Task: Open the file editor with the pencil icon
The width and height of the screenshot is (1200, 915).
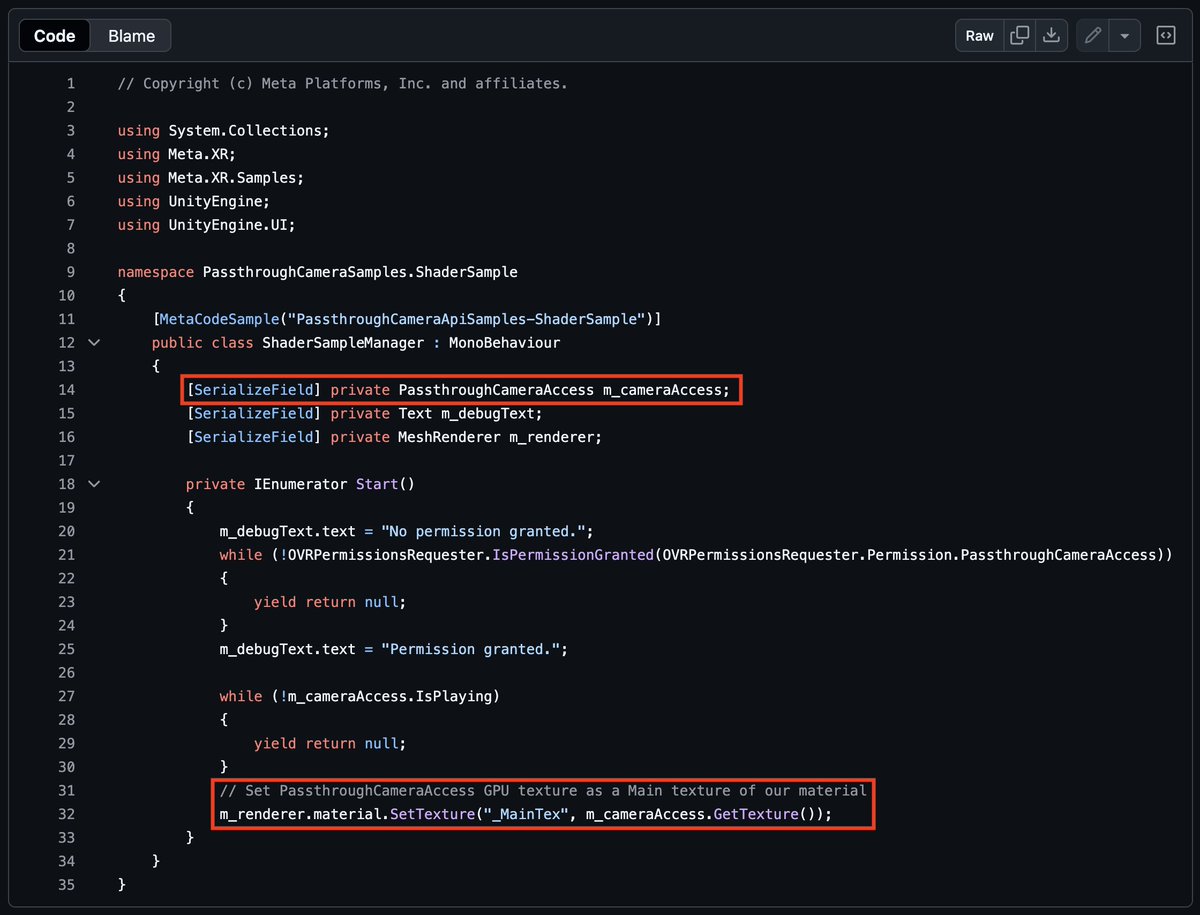Action: 1092,34
